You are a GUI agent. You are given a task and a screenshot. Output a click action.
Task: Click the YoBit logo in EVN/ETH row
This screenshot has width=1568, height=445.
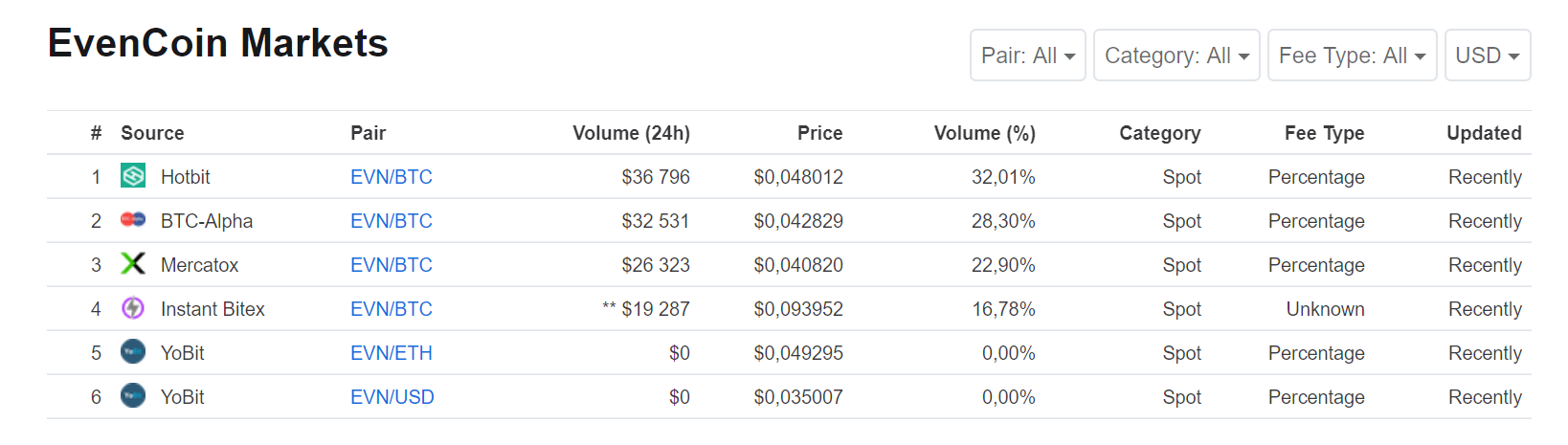[133, 352]
